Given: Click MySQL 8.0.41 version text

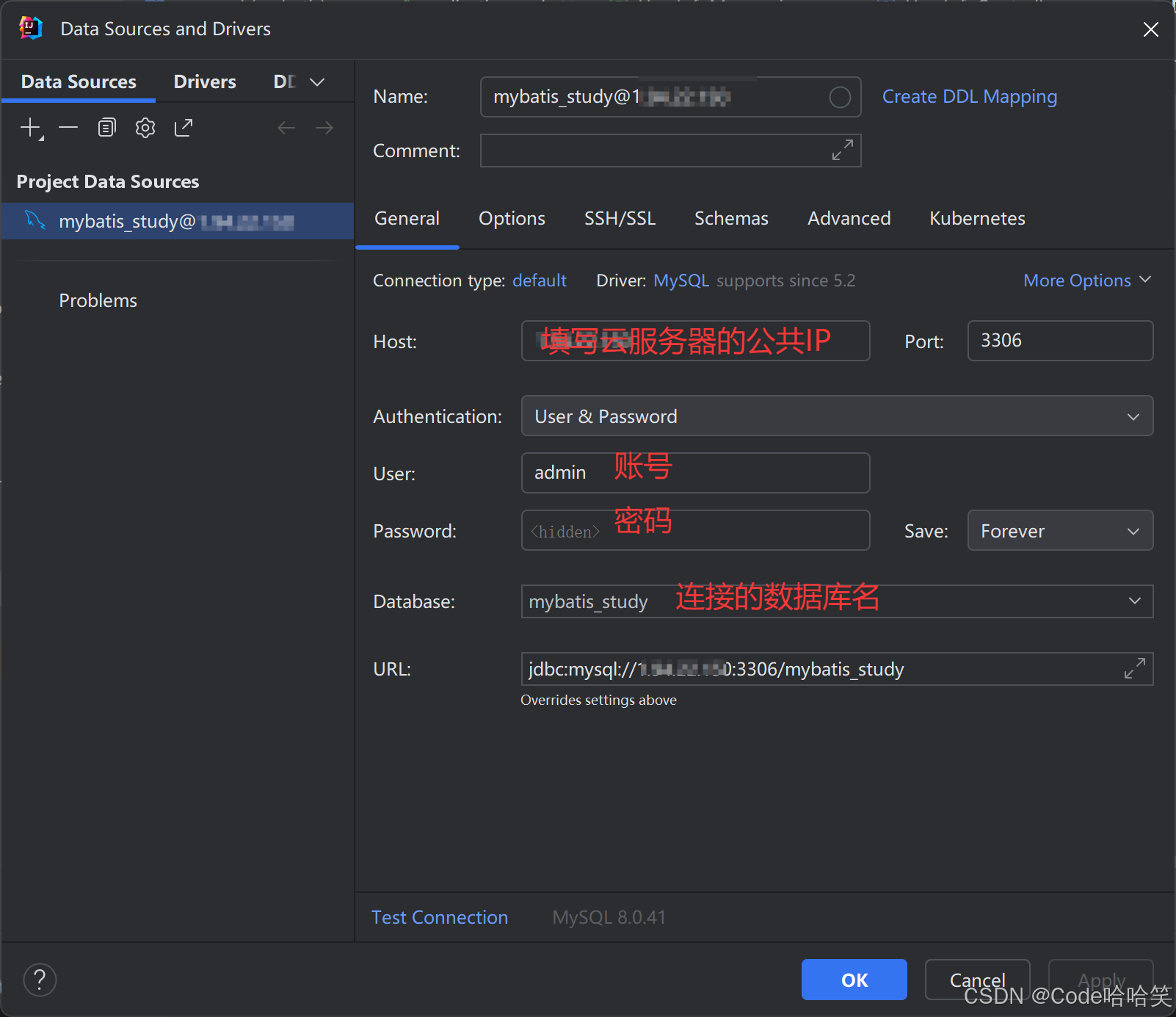Looking at the screenshot, I should tap(609, 917).
